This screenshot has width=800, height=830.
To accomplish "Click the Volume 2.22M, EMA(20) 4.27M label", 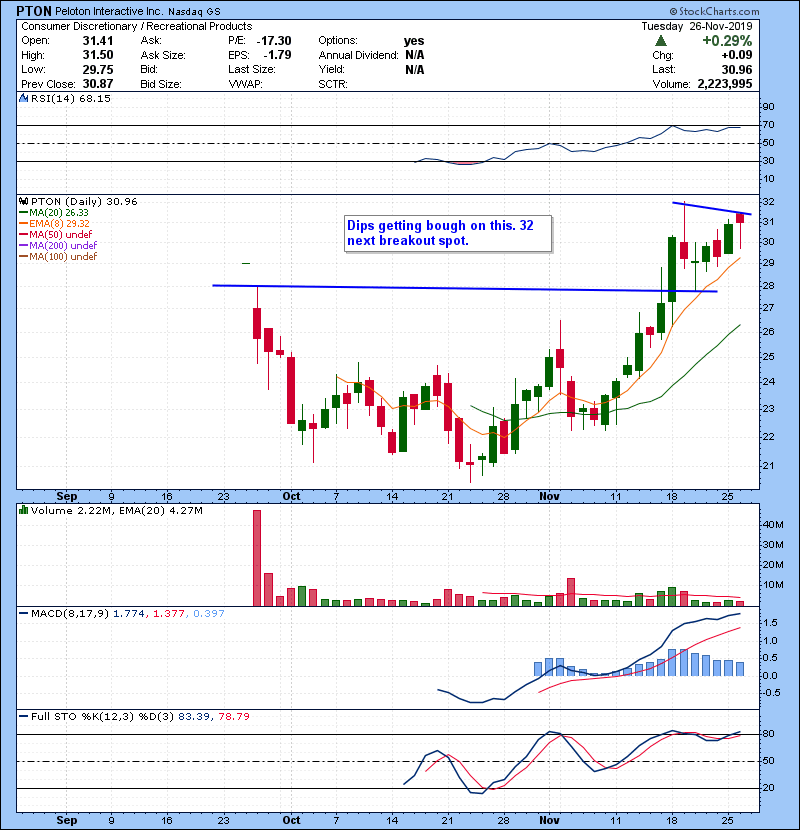I will [116, 511].
